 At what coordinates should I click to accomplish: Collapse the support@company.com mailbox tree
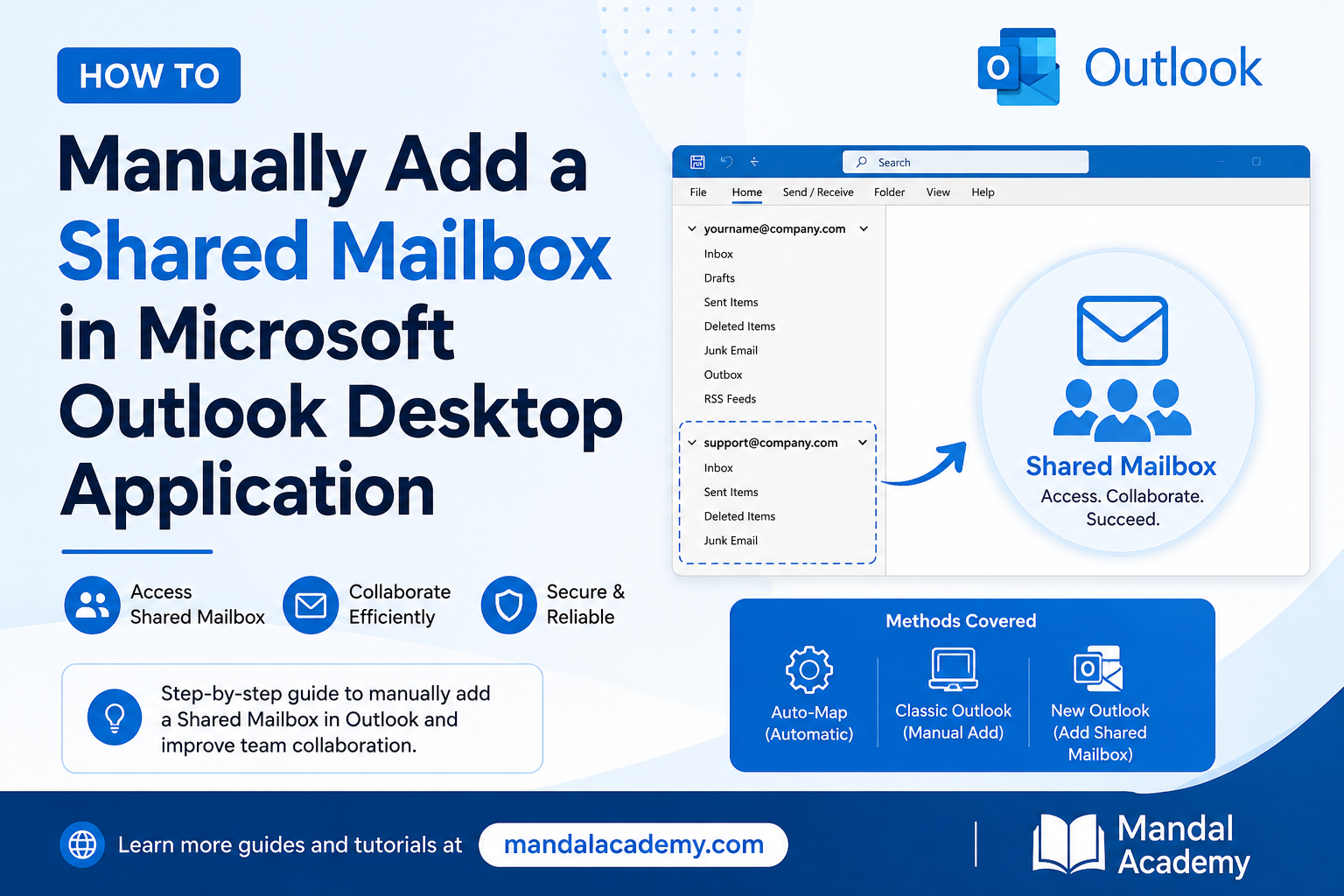[x=691, y=443]
